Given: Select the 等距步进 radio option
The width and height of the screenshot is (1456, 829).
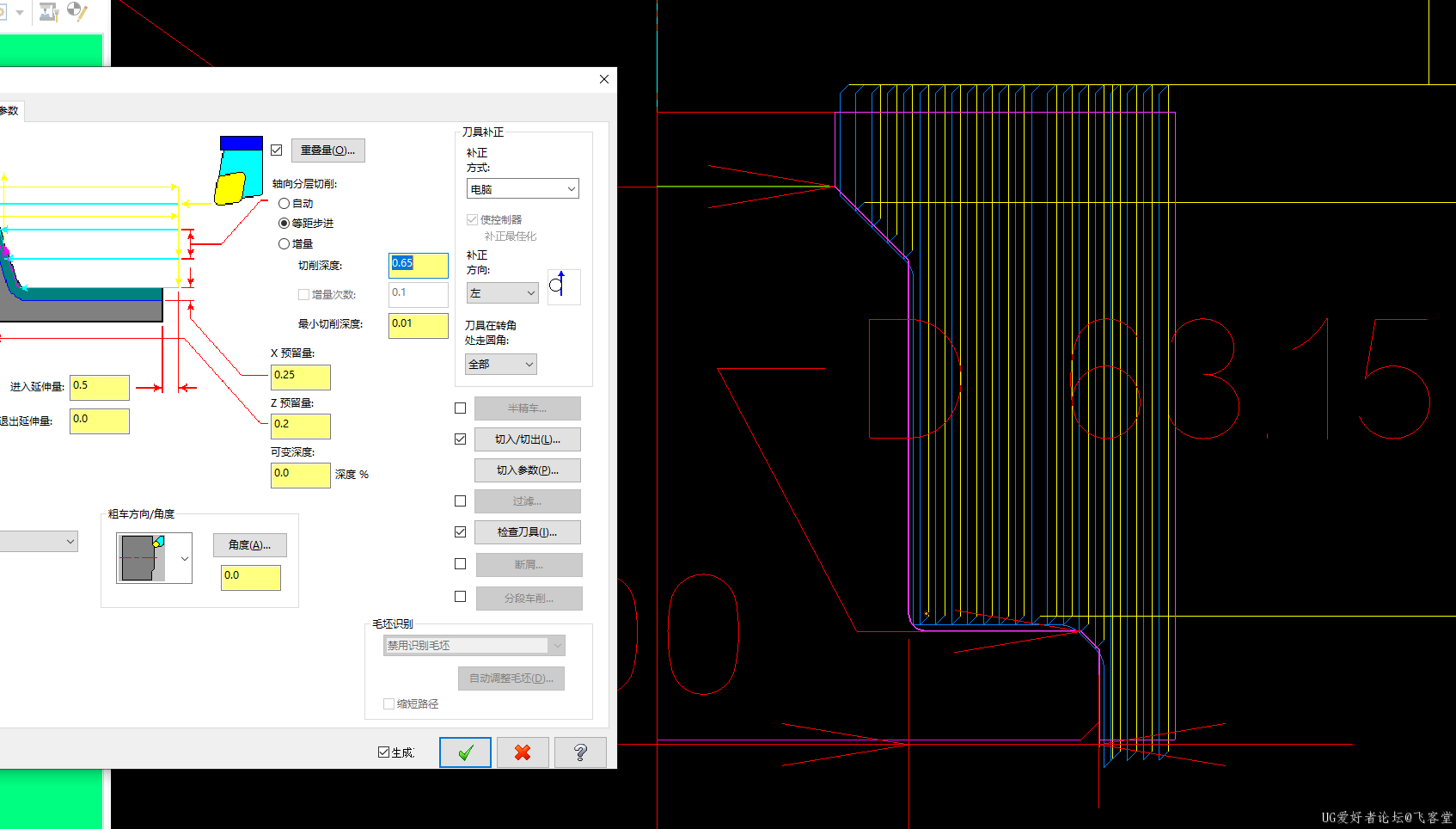Looking at the screenshot, I should coord(284,223).
